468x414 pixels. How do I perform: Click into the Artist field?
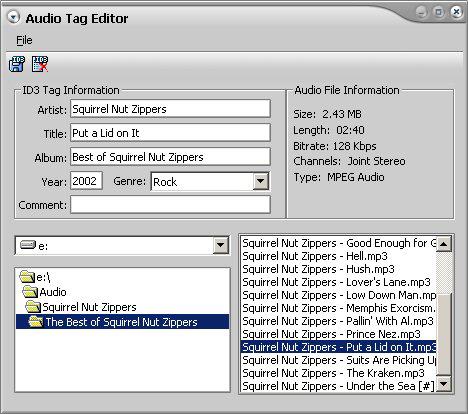point(170,109)
